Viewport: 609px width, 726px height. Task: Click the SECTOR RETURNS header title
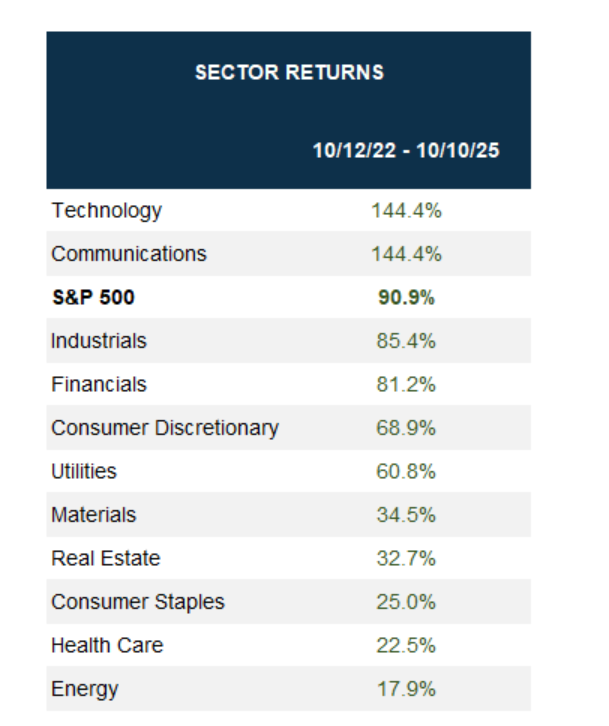click(289, 72)
